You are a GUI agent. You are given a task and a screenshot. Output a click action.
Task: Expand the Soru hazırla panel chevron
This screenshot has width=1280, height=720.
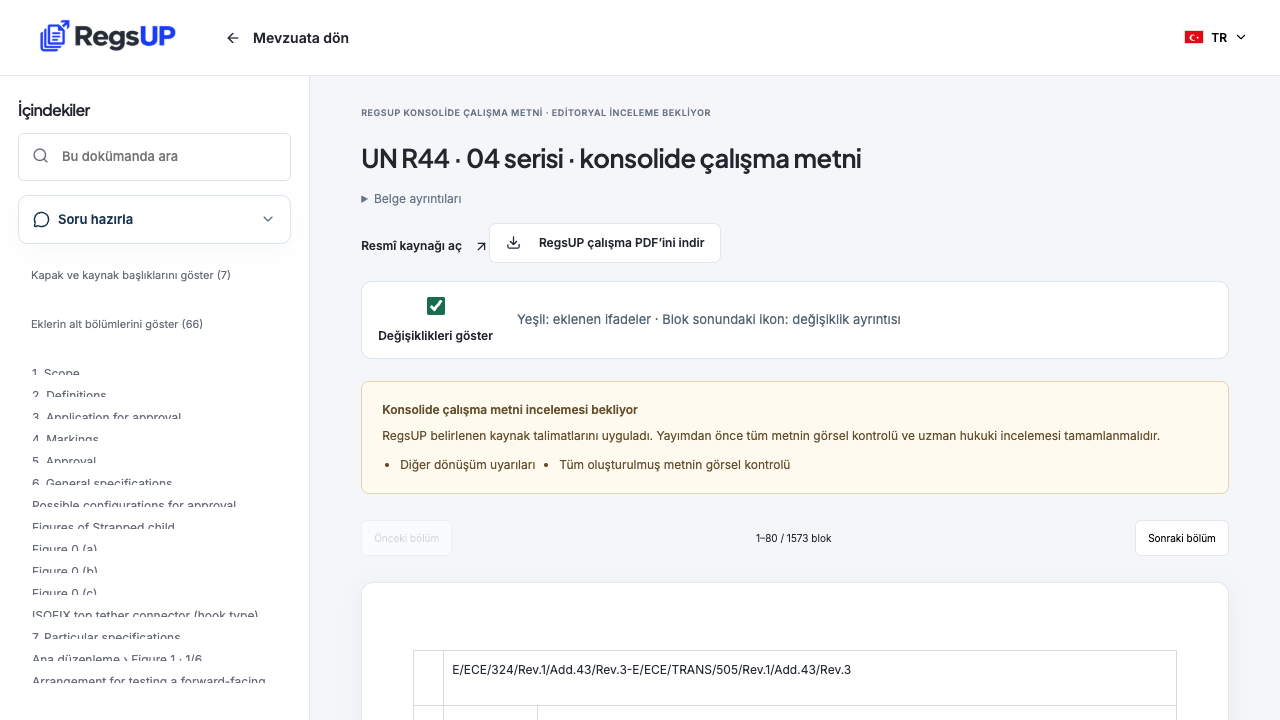(268, 219)
